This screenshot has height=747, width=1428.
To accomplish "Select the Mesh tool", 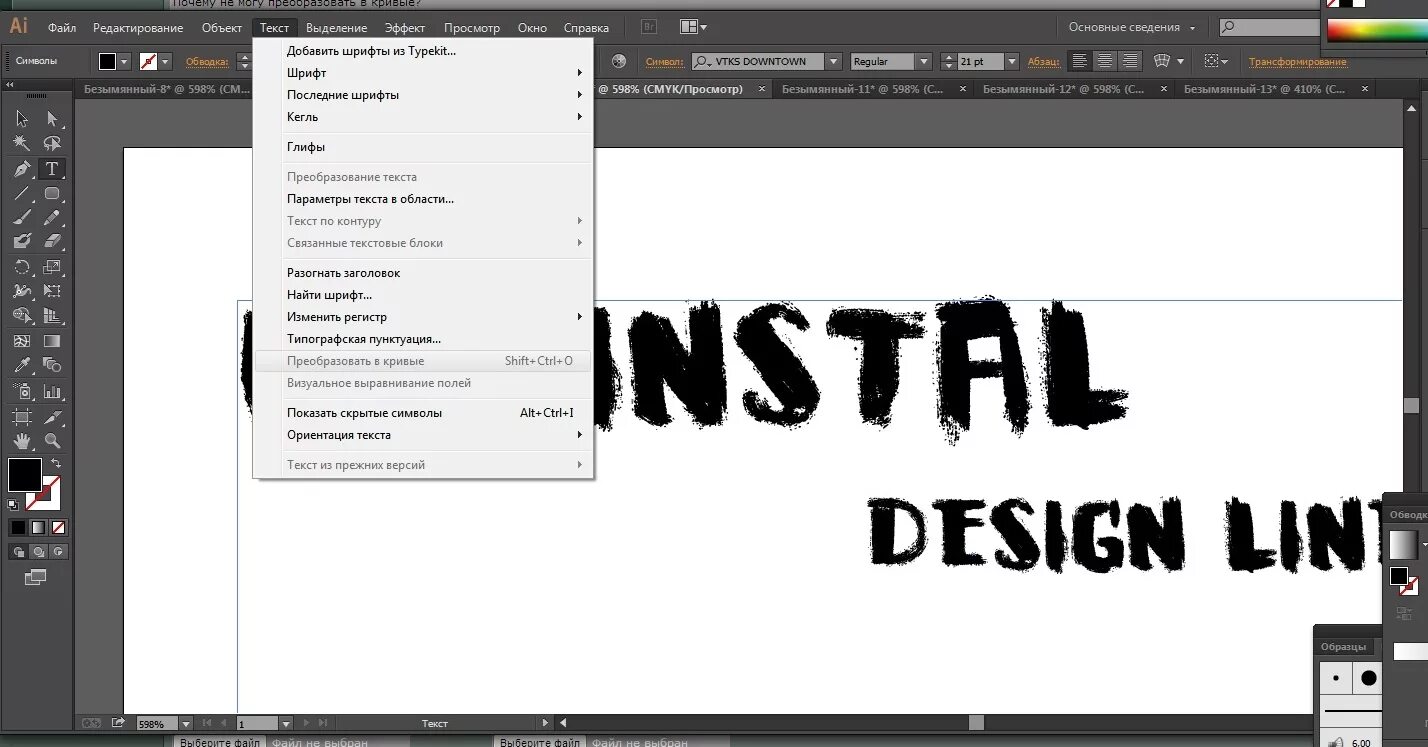I will pos(22,341).
